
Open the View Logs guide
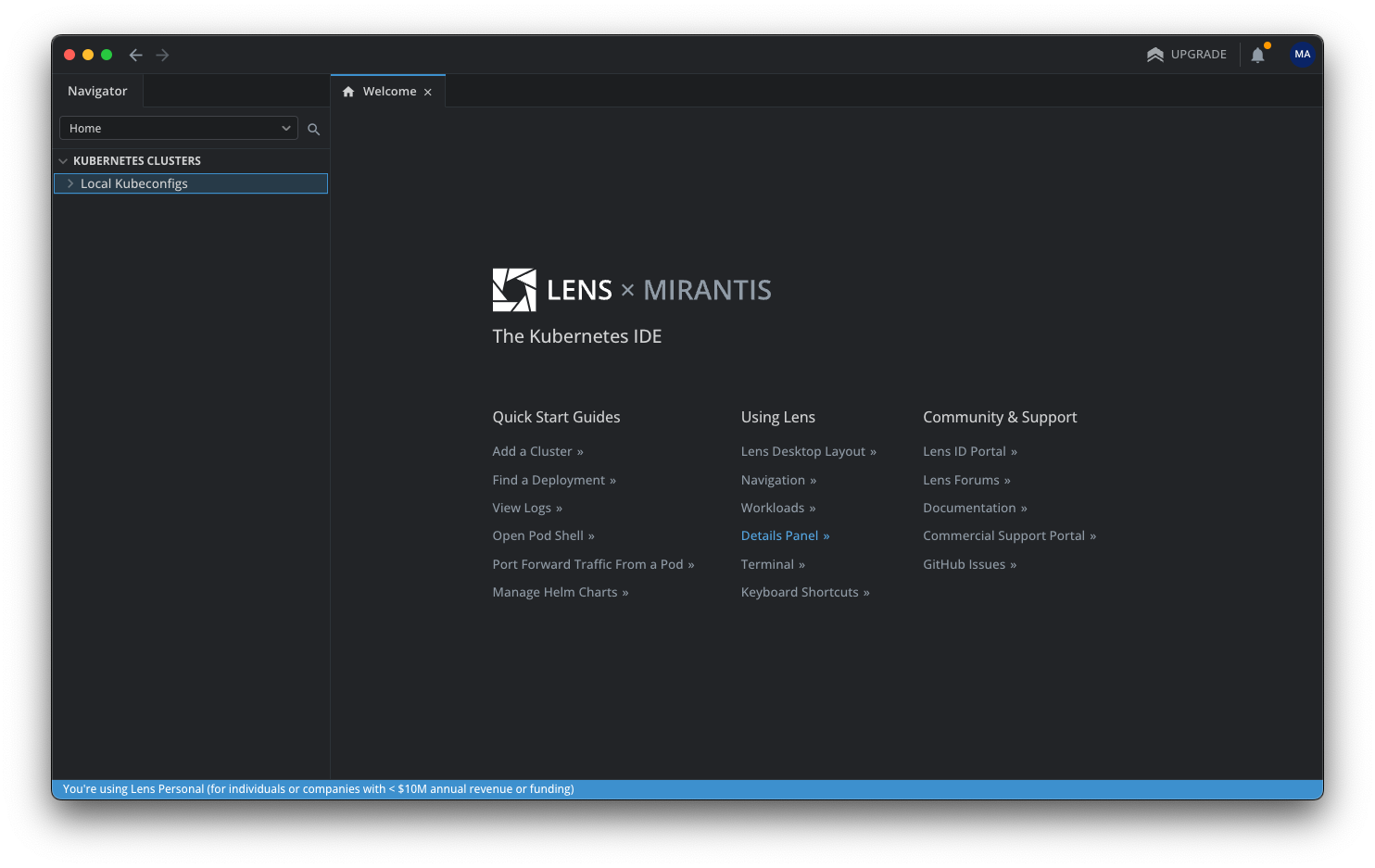(x=527, y=508)
